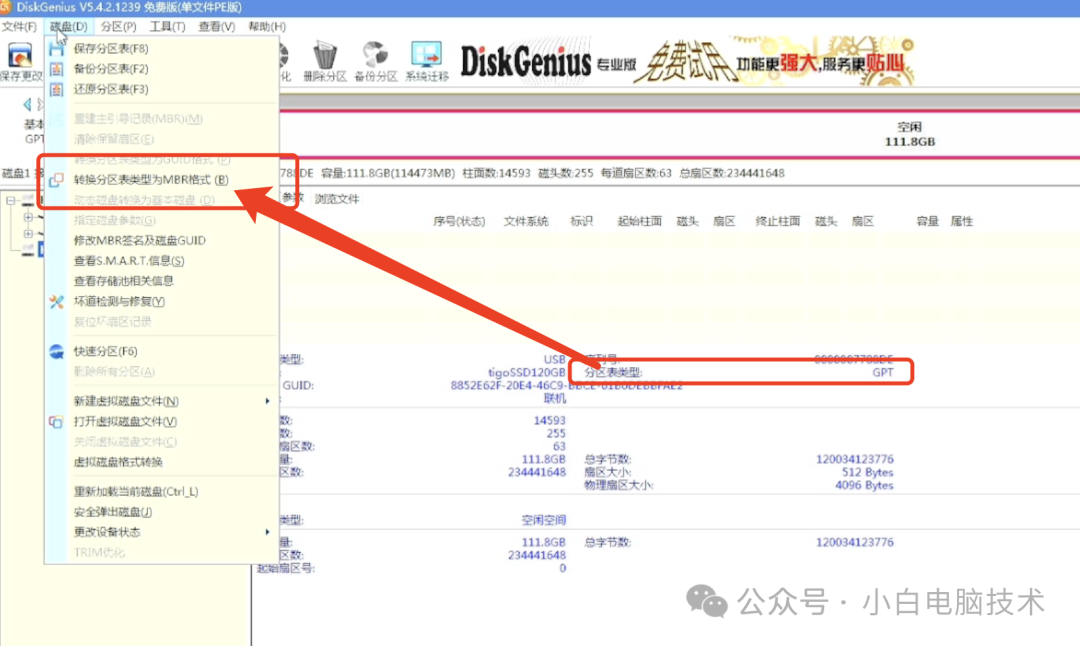Expand the first plus node in the disk tree

[x=28, y=218]
